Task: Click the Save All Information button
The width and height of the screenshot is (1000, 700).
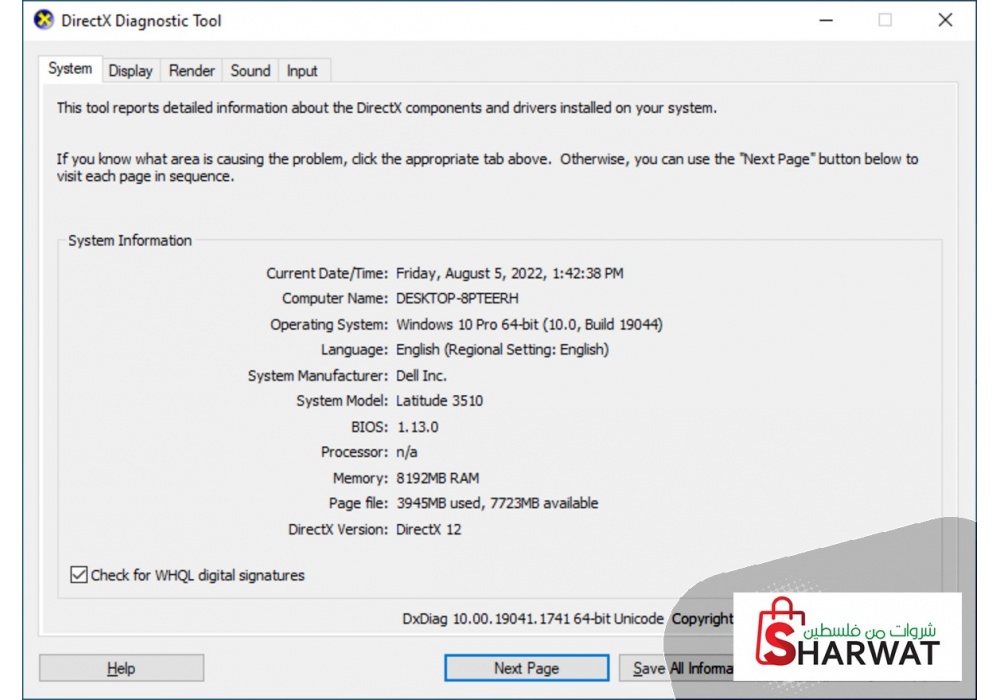Action: point(678,668)
